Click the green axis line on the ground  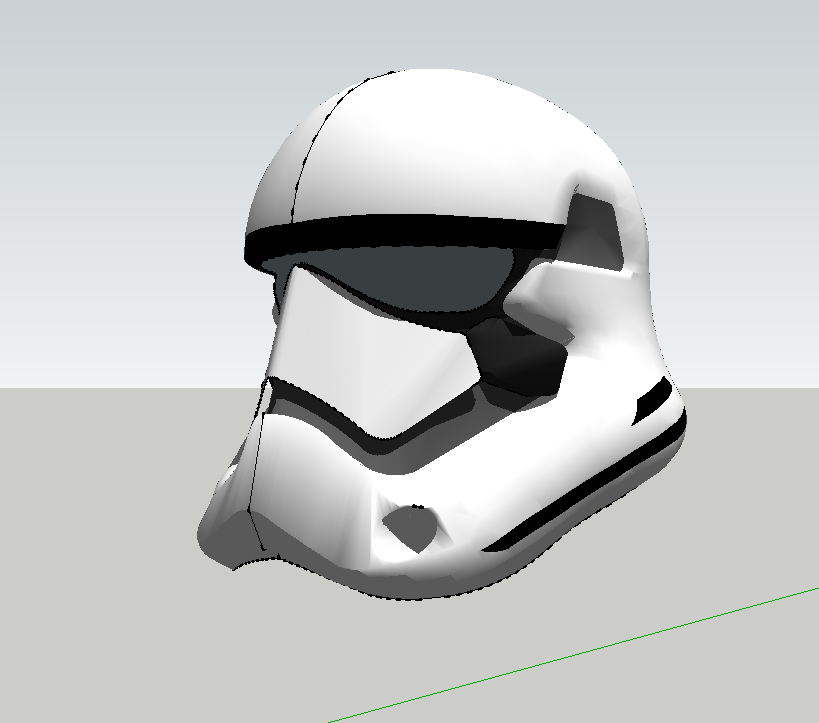coord(574,655)
